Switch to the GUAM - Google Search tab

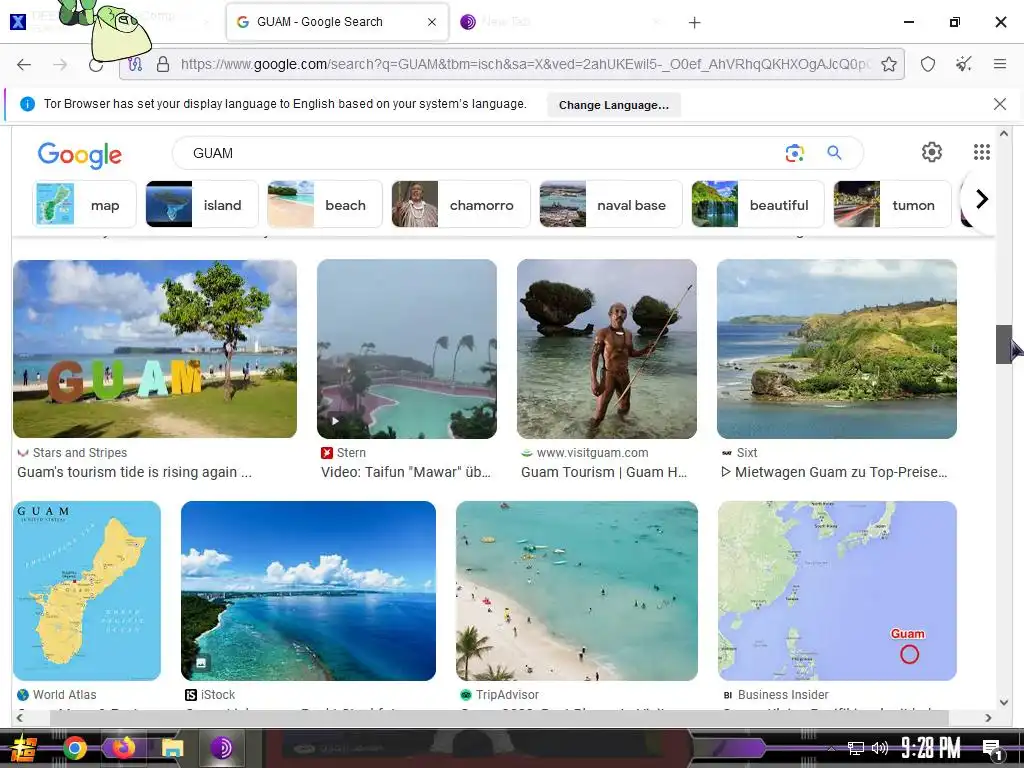[338, 22]
